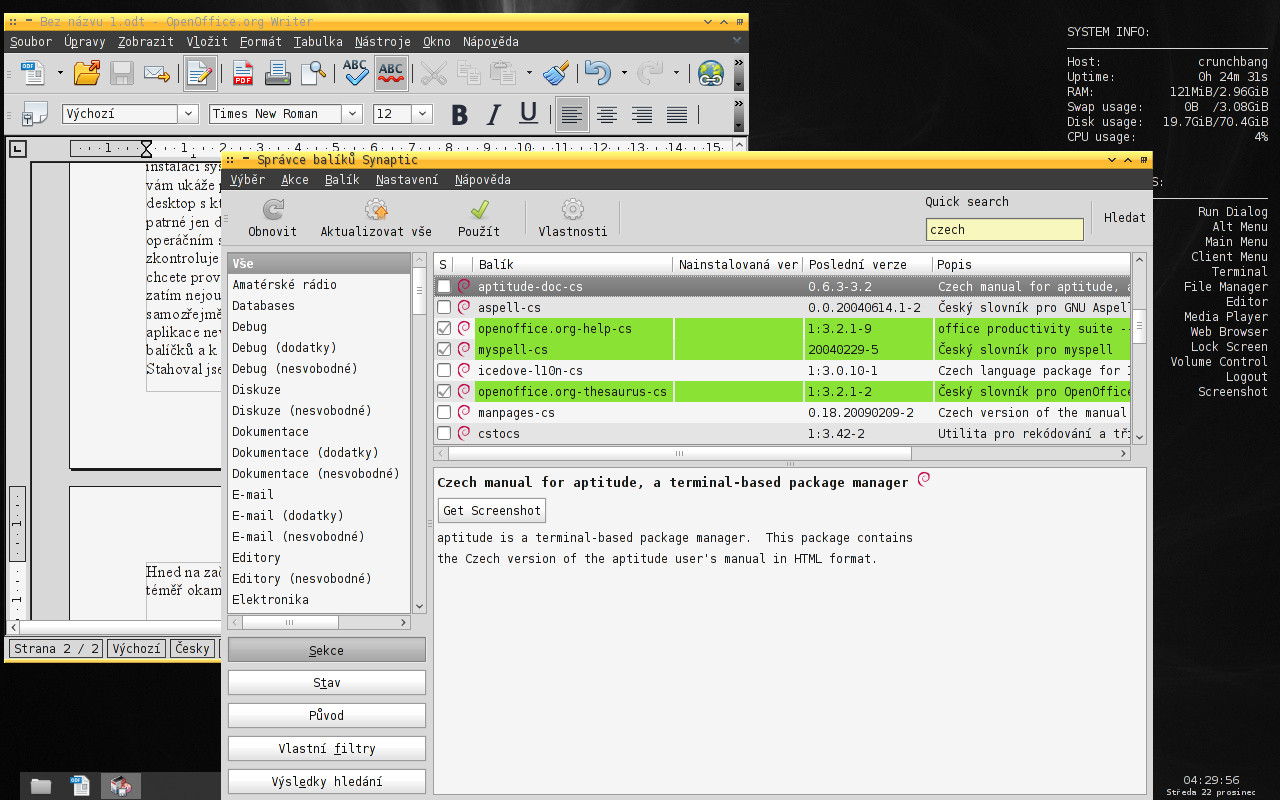1280x800 pixels.
Task: Click the Get Screenshot button
Action: [492, 510]
